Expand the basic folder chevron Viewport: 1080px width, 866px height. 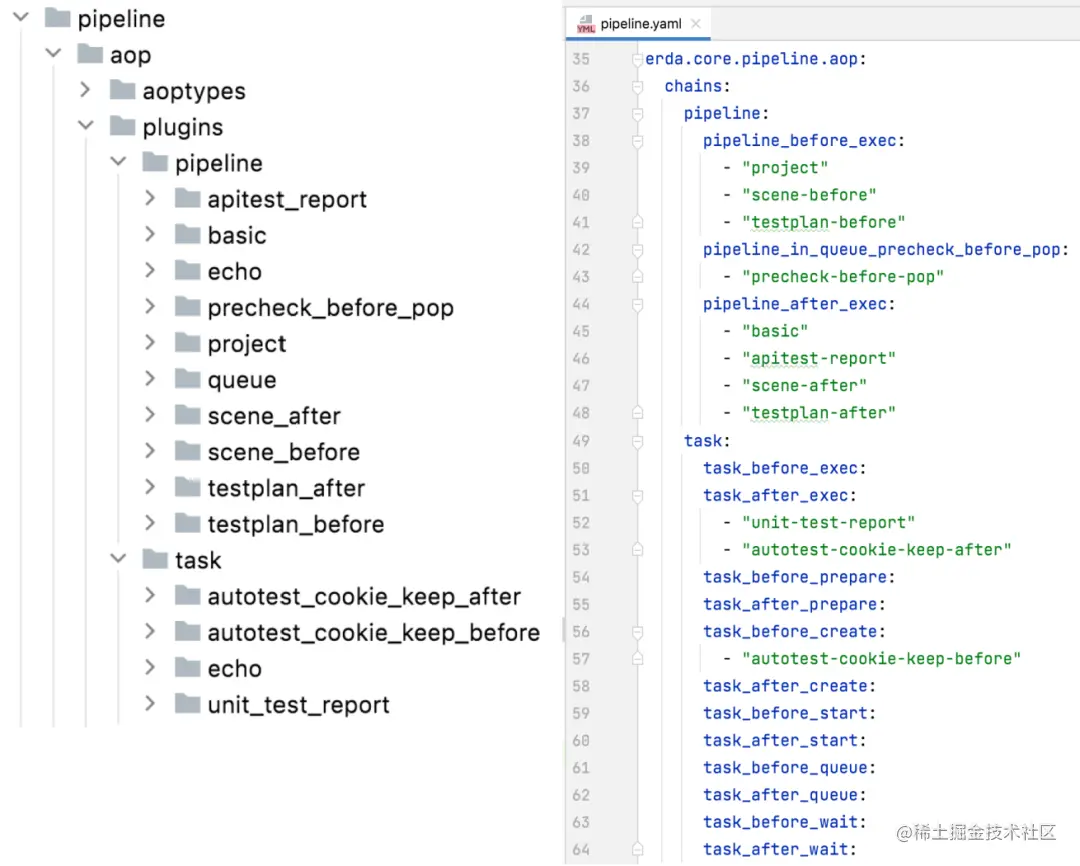pyautogui.click(x=150, y=234)
